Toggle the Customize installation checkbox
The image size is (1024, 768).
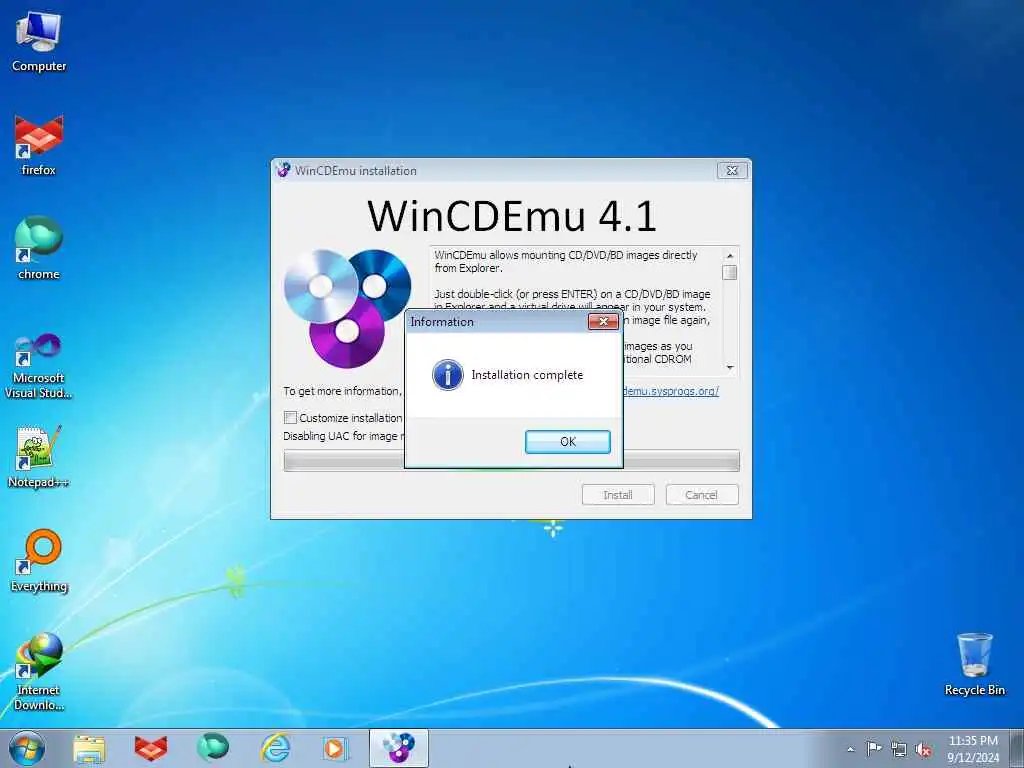coord(291,417)
